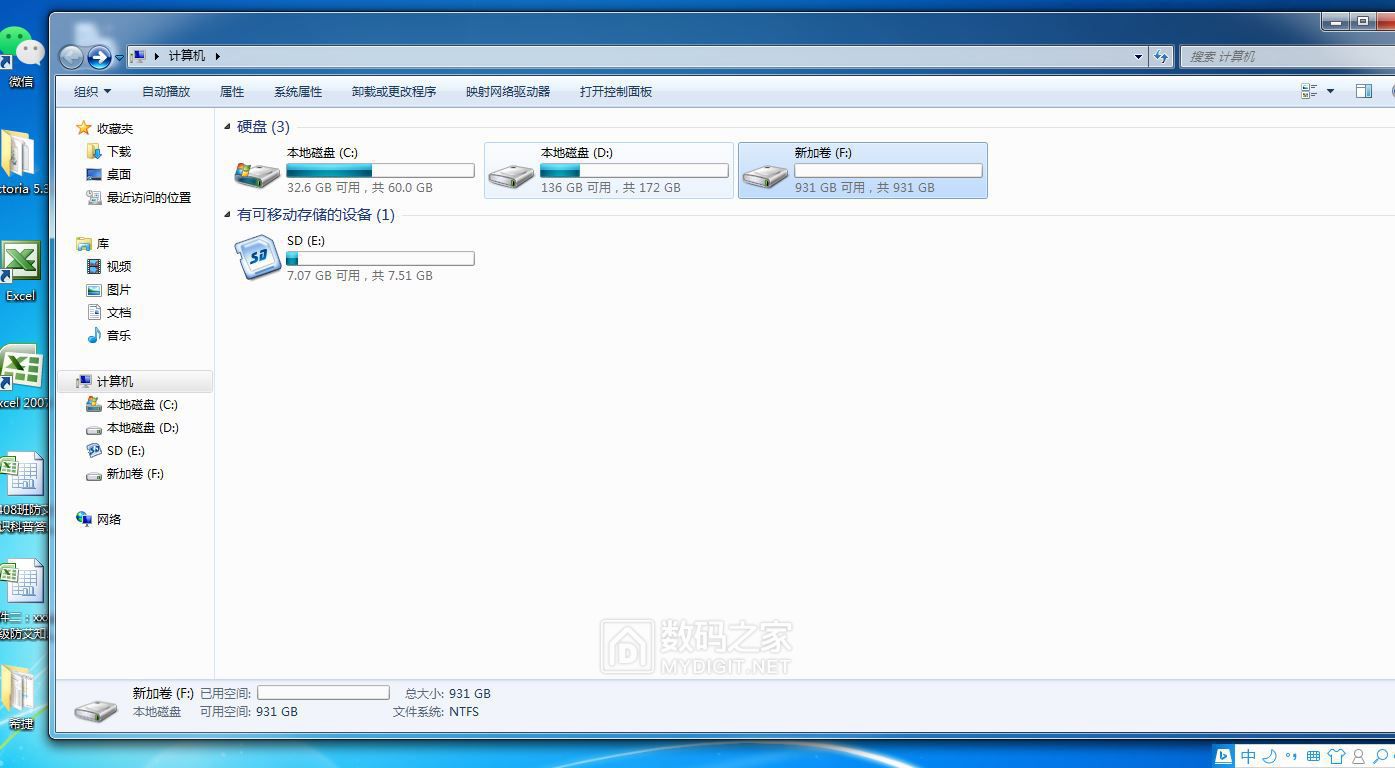Click 卸载或更改程序
This screenshot has width=1395, height=768.
[394, 91]
